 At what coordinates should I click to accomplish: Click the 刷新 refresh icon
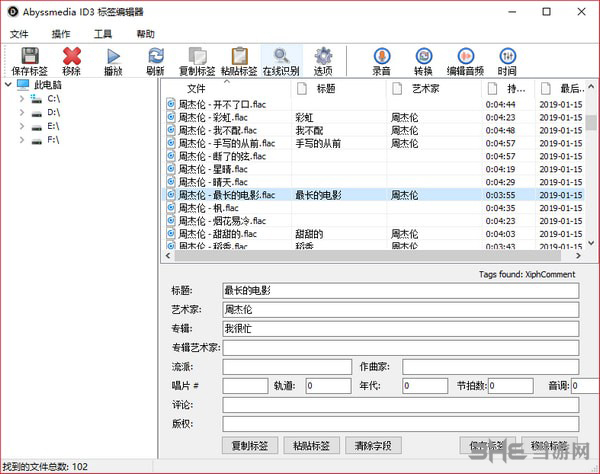pyautogui.click(x=156, y=56)
